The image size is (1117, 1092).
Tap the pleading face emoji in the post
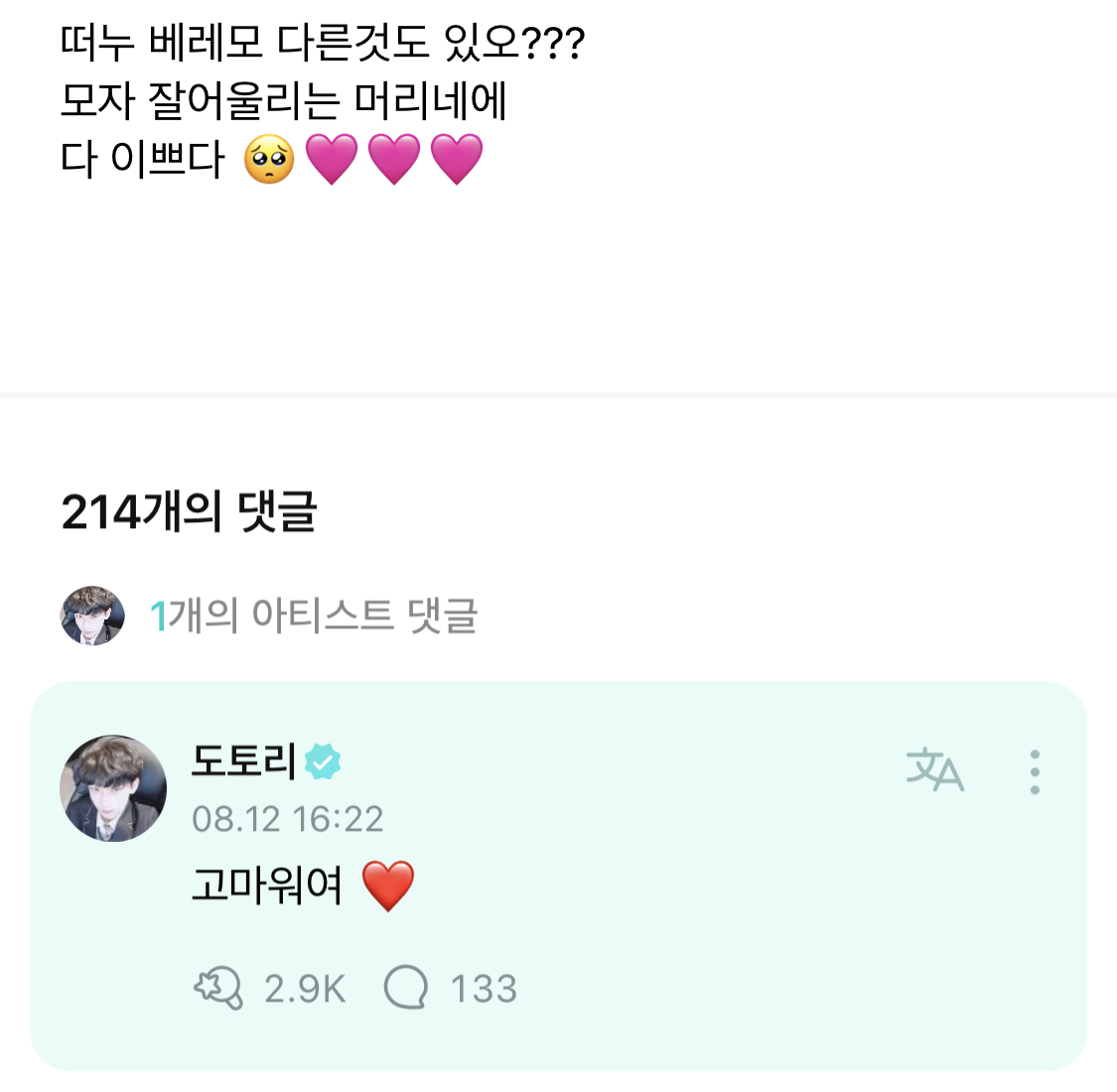269,160
